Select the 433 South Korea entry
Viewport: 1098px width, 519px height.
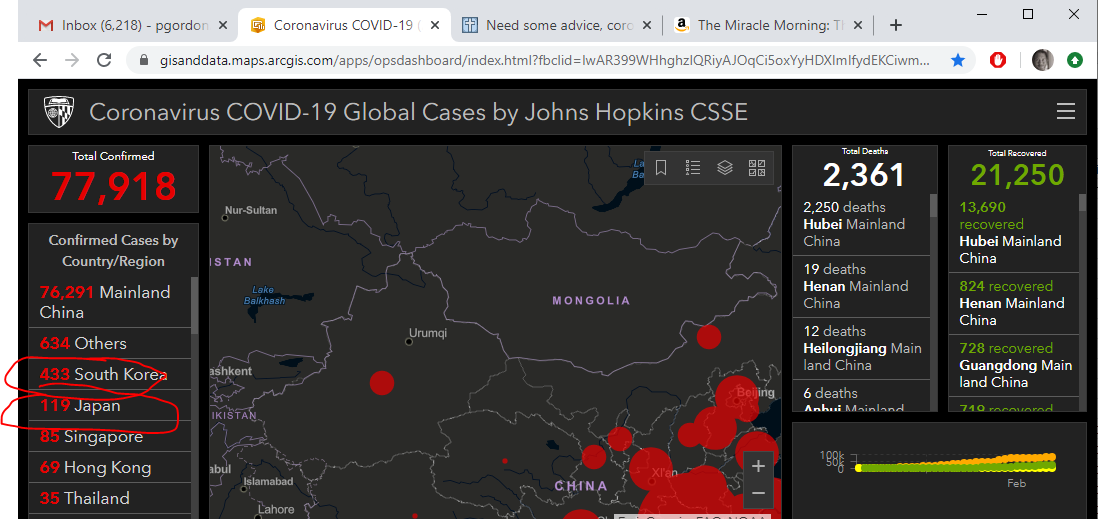110,374
